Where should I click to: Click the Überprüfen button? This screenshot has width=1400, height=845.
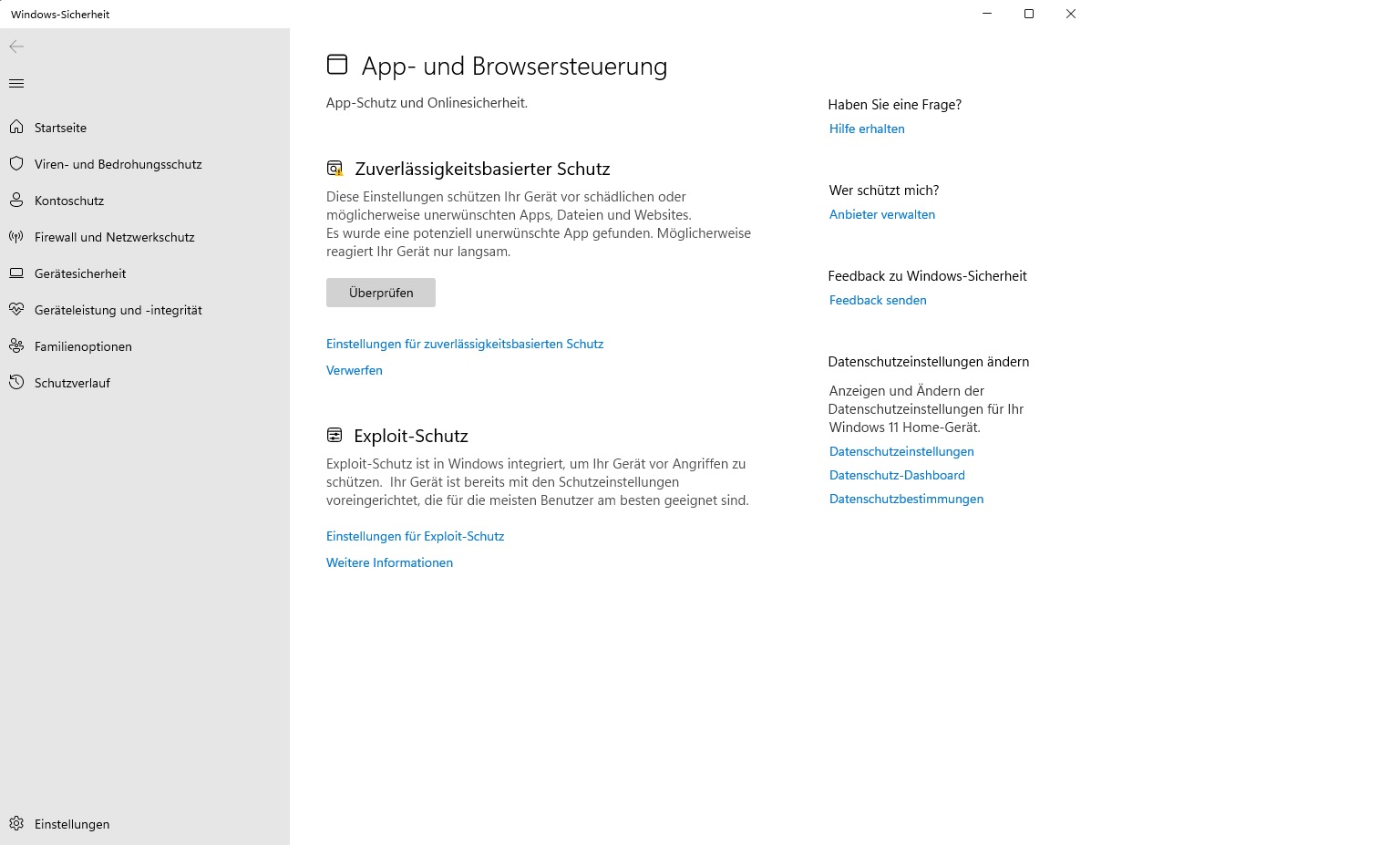pyautogui.click(x=381, y=293)
